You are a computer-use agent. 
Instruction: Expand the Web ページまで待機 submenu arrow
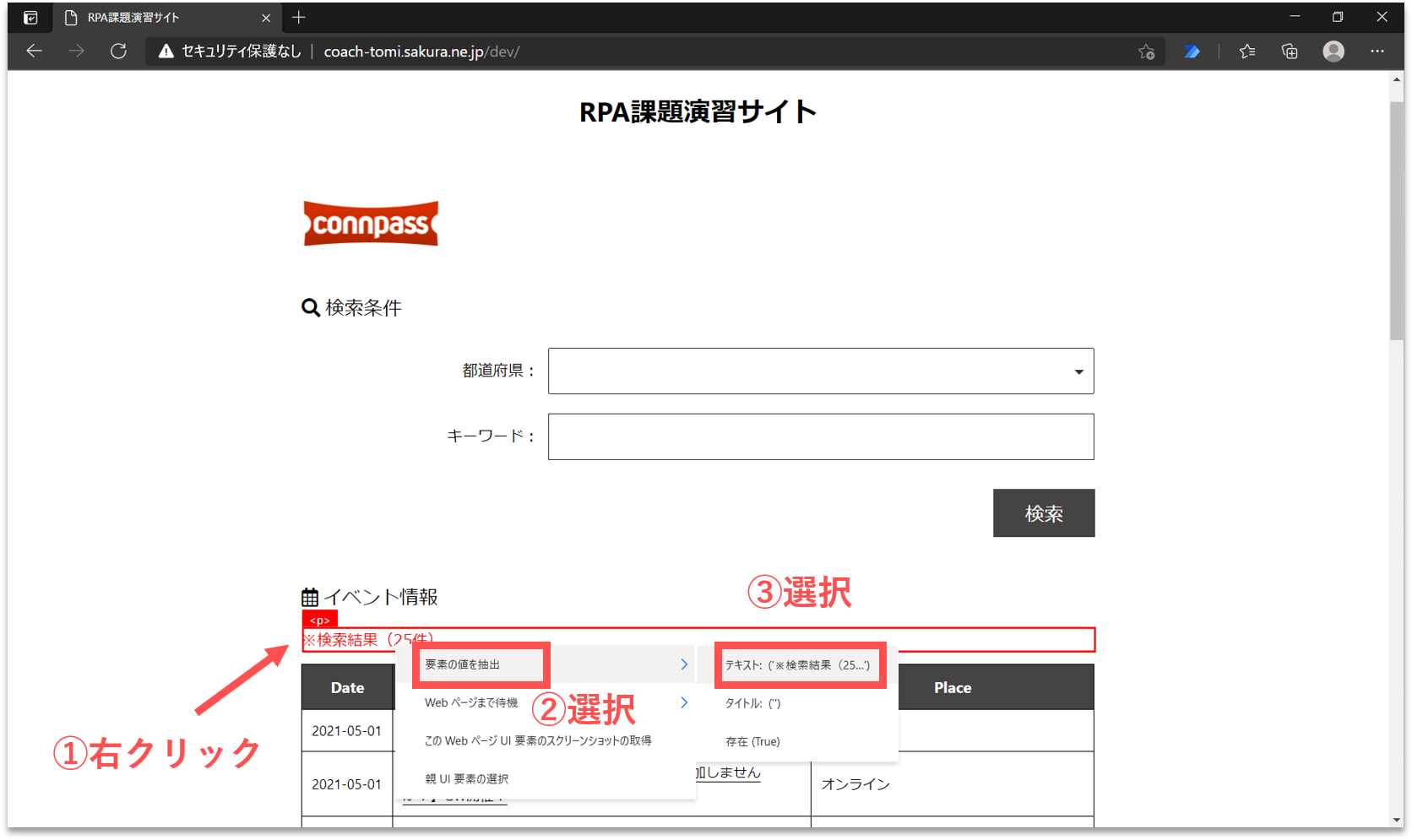click(x=684, y=702)
